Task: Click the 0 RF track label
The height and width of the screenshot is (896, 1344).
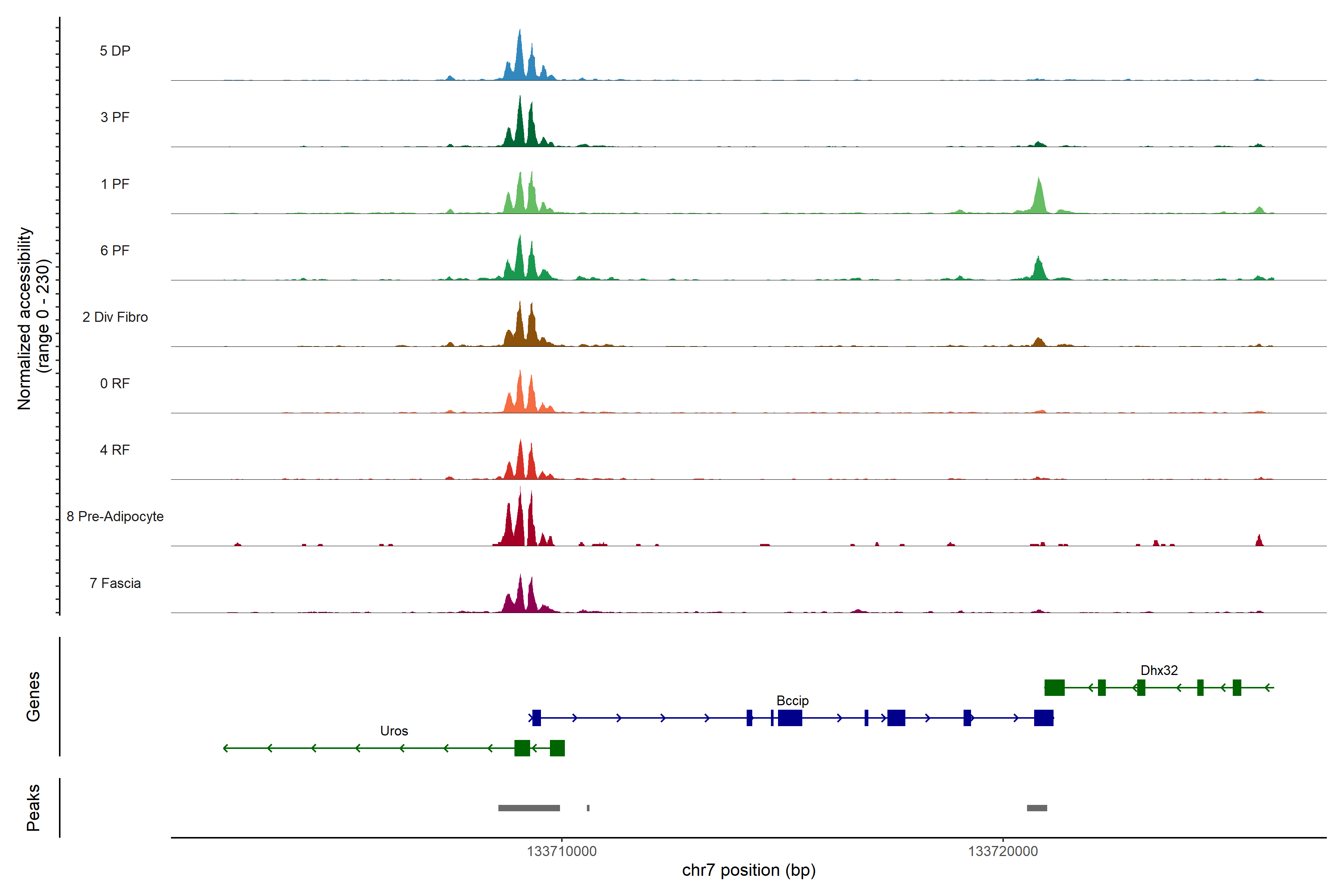Action: (x=115, y=383)
